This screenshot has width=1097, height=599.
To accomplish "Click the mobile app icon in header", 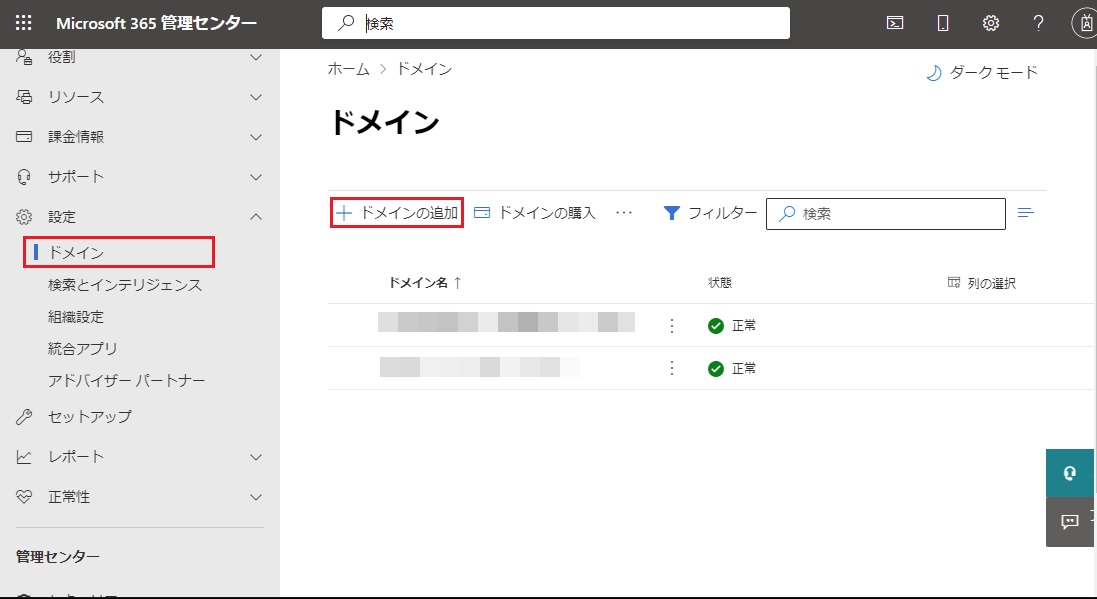I will 943,23.
